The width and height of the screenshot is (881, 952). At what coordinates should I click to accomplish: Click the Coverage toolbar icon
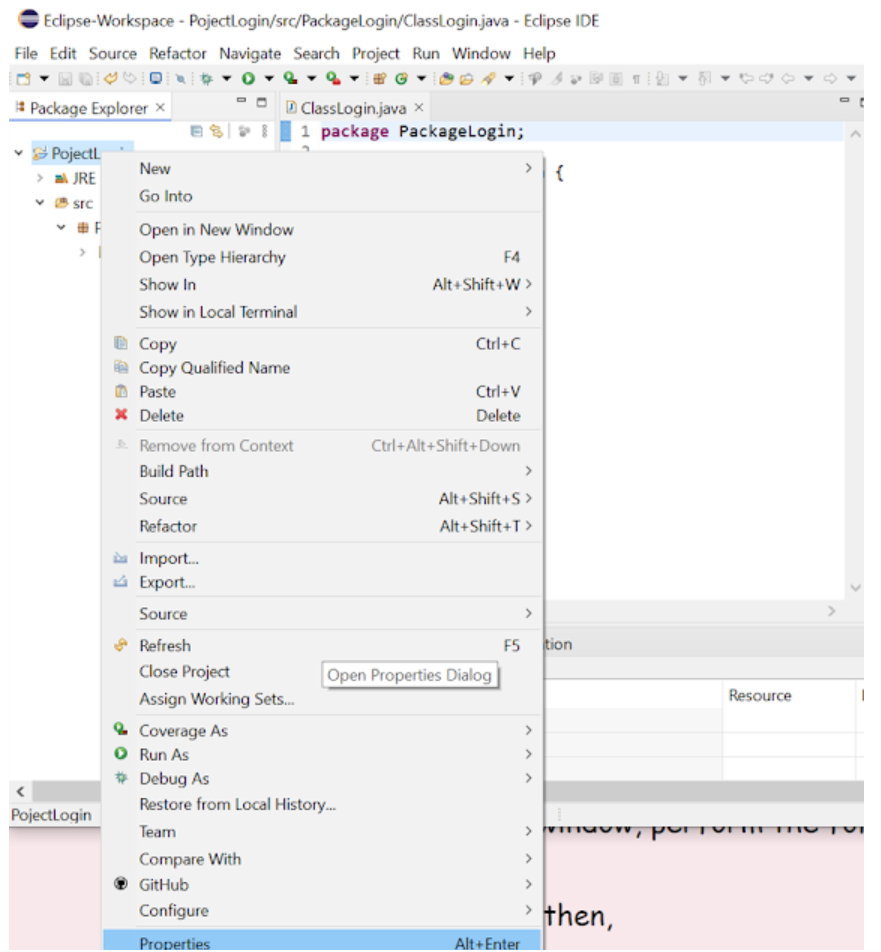pyautogui.click(x=291, y=79)
